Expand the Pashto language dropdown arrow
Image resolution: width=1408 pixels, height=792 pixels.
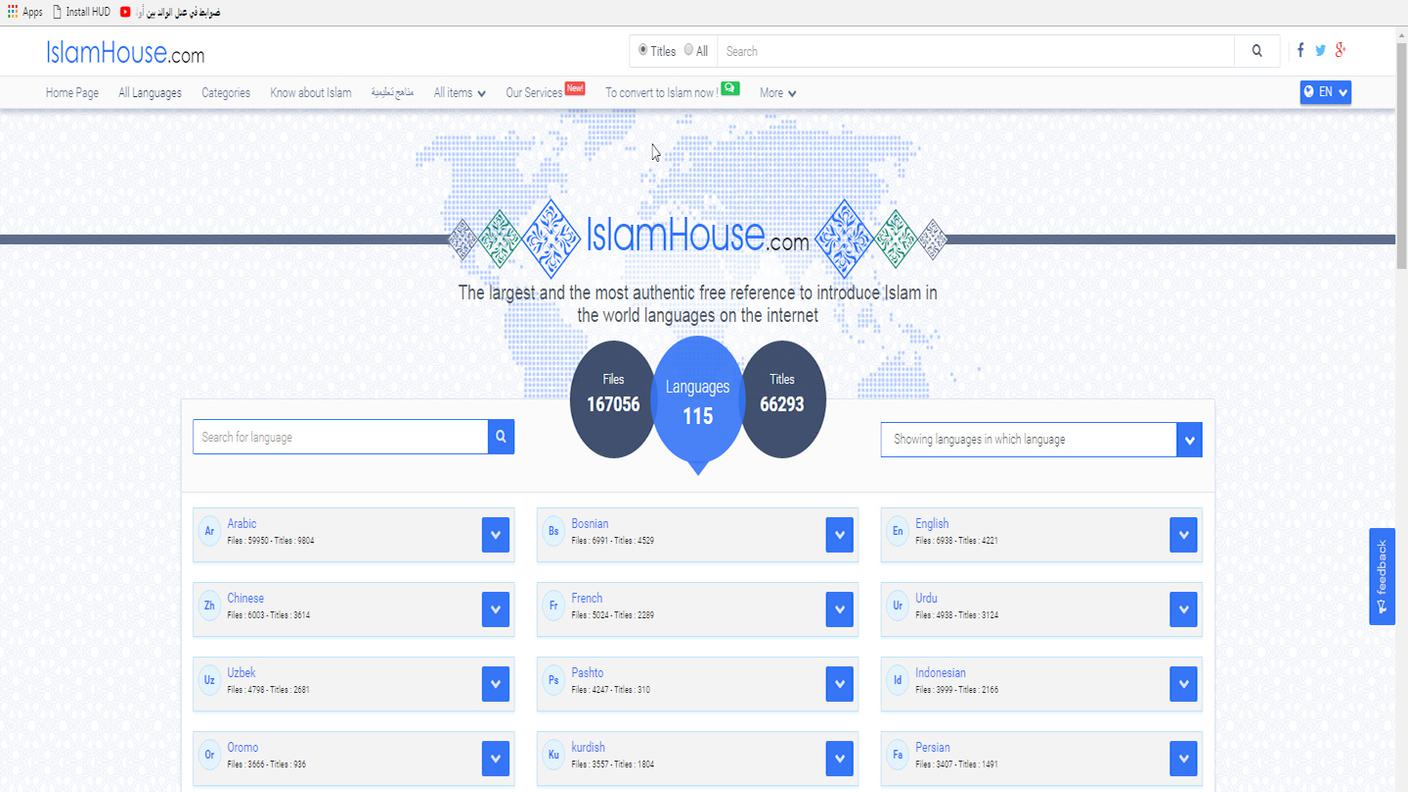click(x=839, y=684)
